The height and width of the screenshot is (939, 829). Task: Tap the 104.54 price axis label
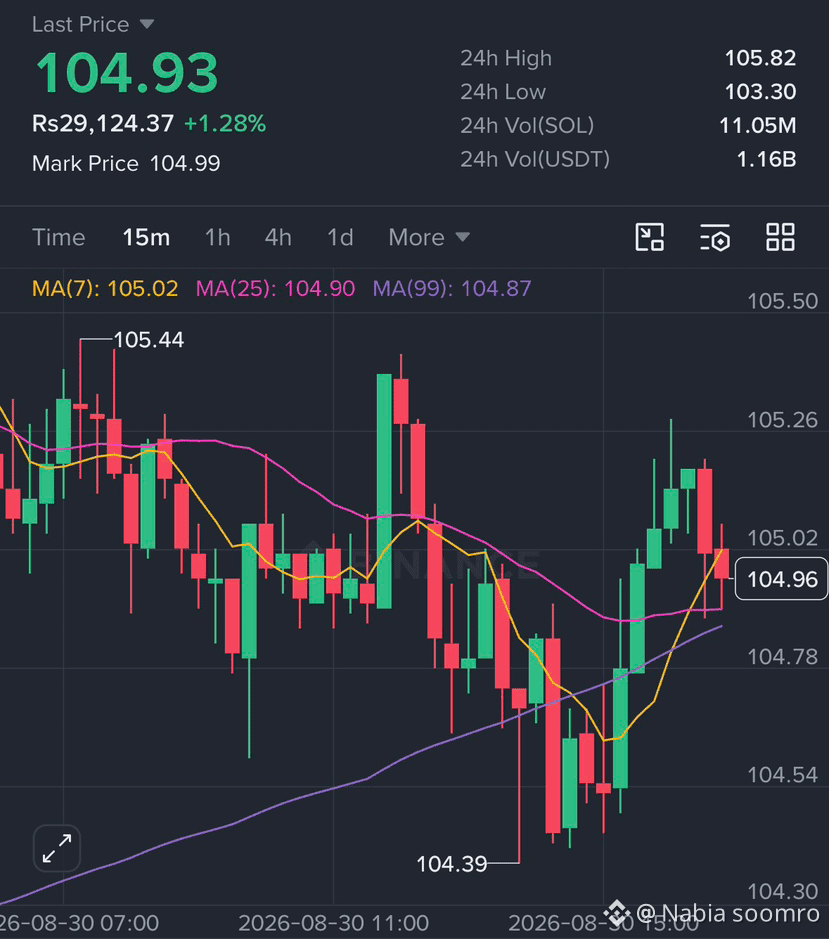(x=782, y=775)
